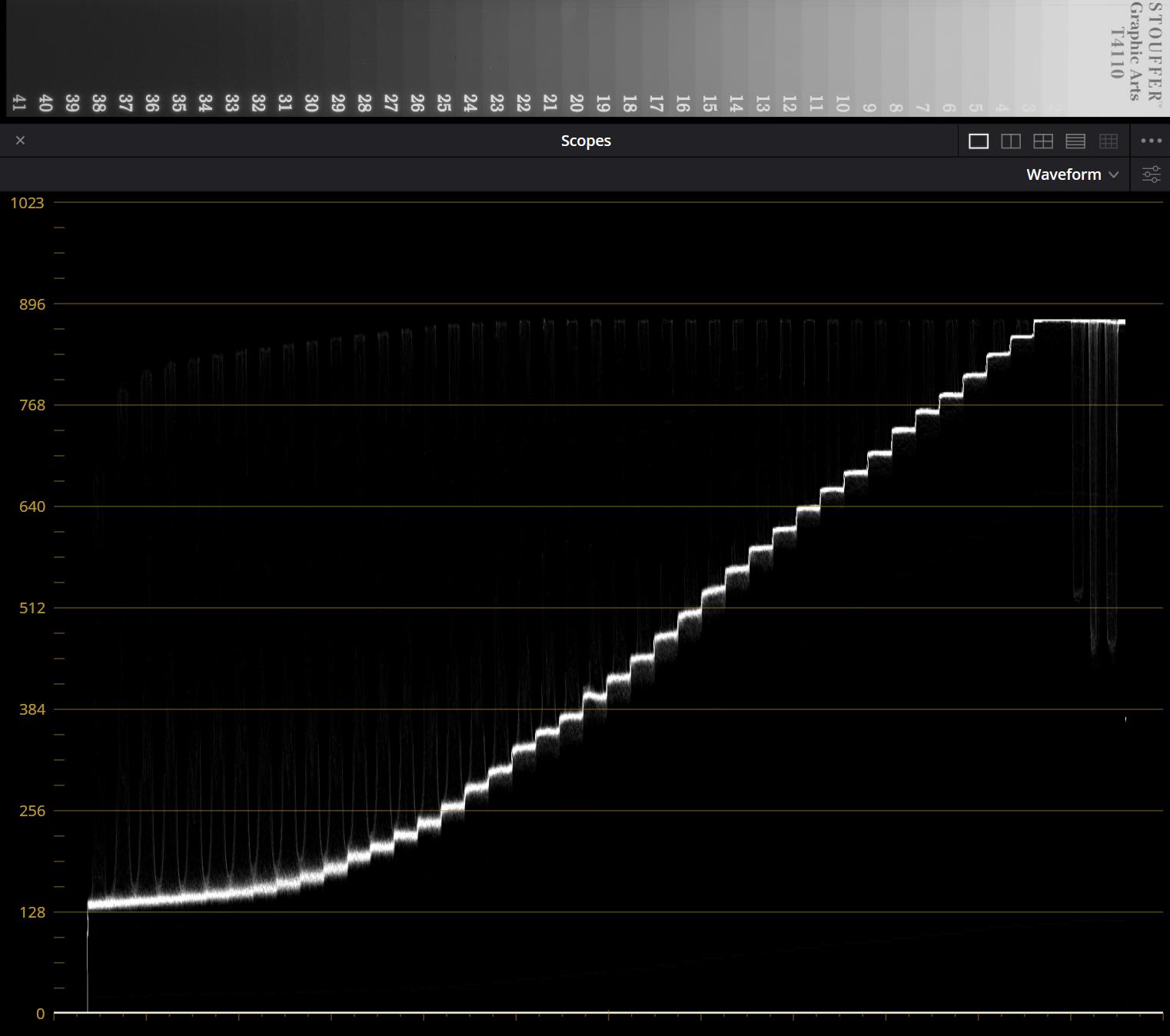Click the 128 scale label
The image size is (1170, 1036).
point(32,912)
